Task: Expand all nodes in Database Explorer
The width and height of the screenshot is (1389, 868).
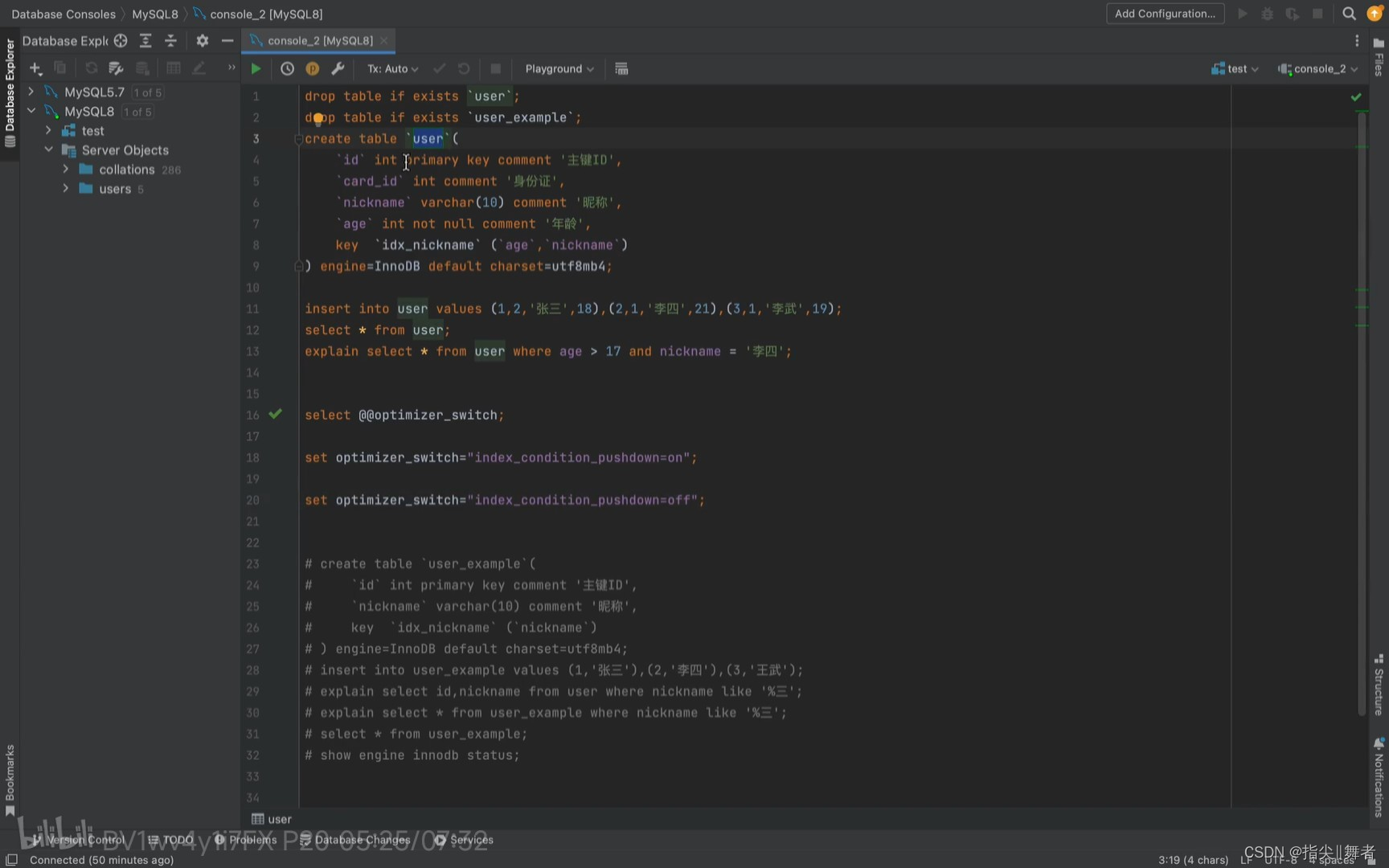Action: pos(145,41)
